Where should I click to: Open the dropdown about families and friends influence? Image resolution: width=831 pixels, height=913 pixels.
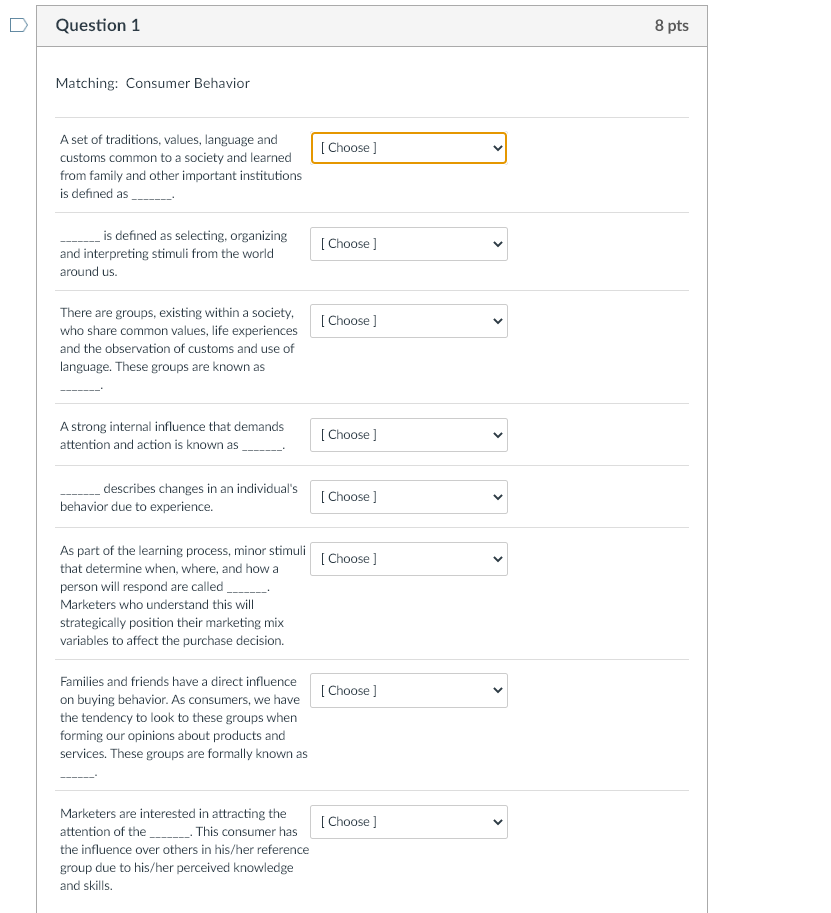click(x=408, y=690)
